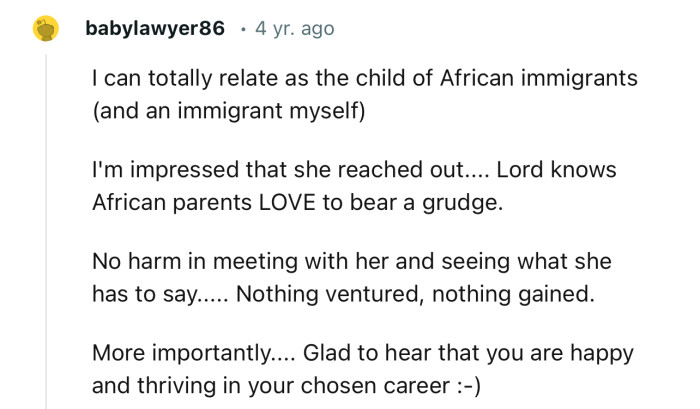Collapse the comment using the vertical thread line
The height and width of the screenshot is (409, 700).
(x=46, y=231)
